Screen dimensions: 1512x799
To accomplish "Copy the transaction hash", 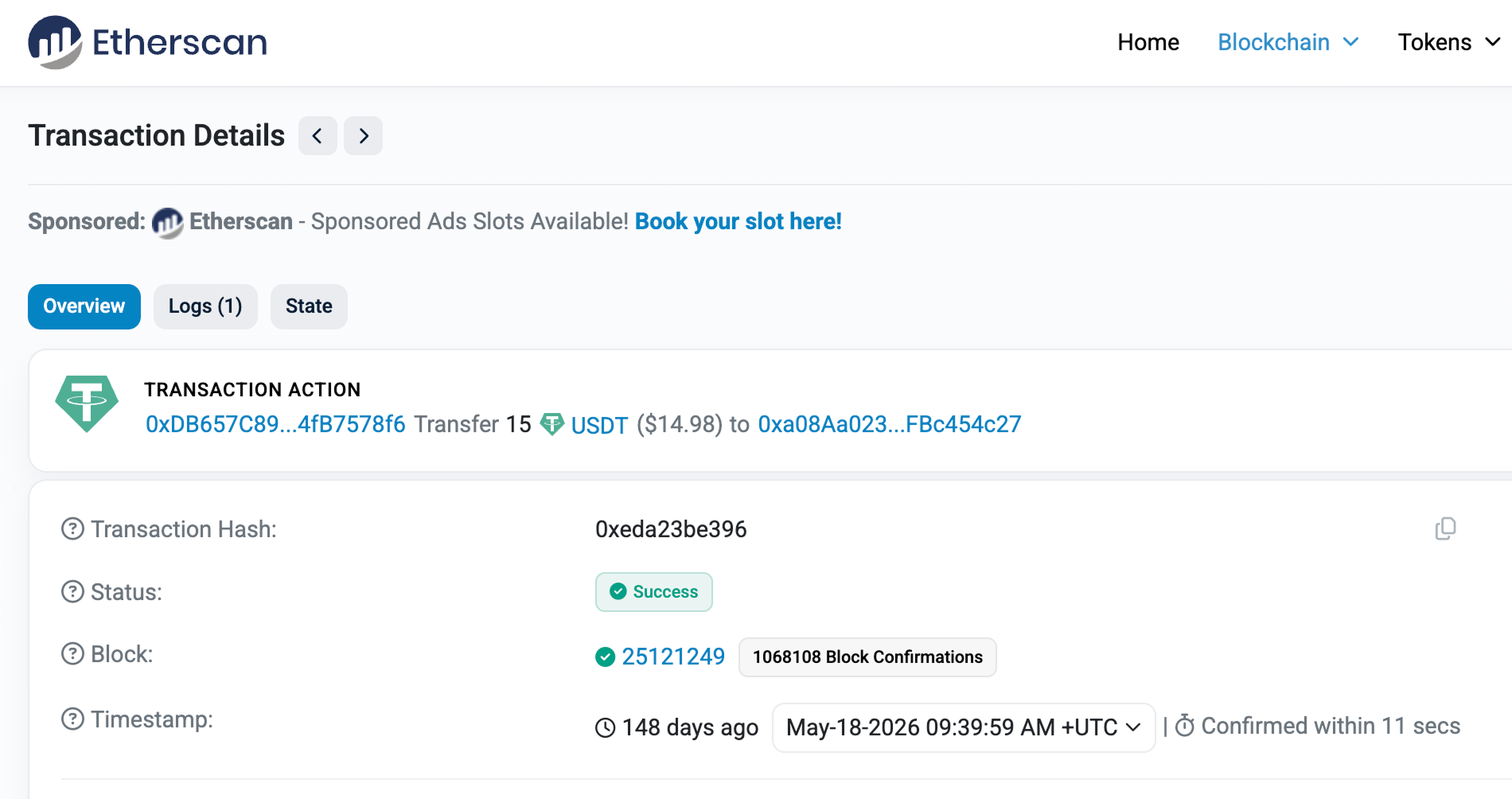I will click(1446, 529).
